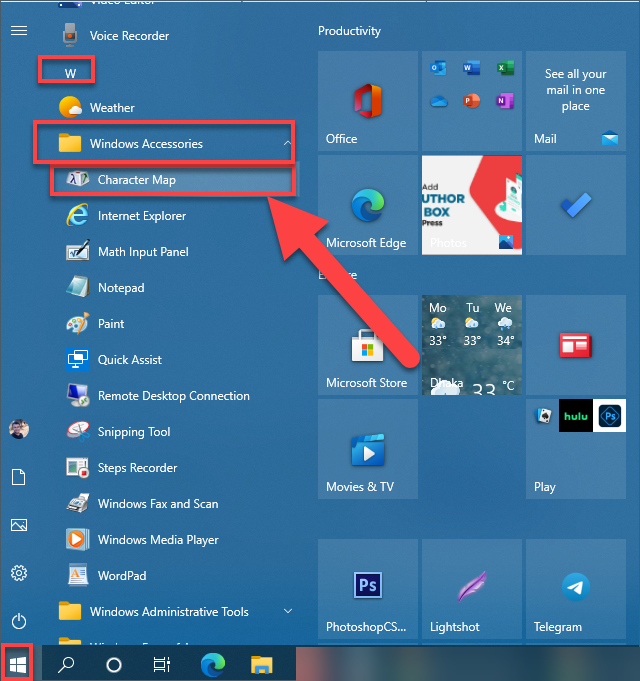Open taskbar Search magnifier
The height and width of the screenshot is (681, 640).
[x=66, y=664]
